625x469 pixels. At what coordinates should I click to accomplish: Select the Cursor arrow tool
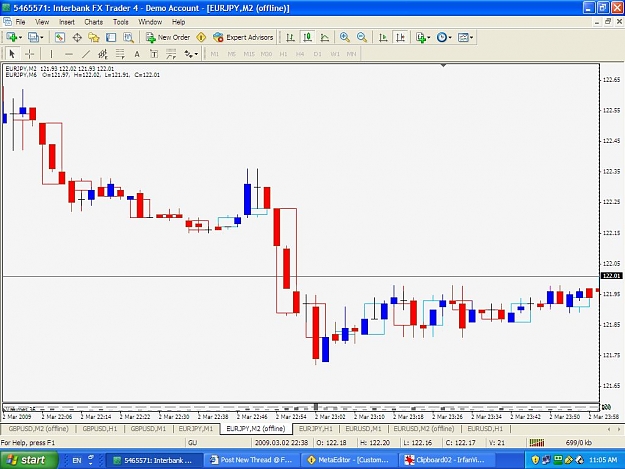[x=12, y=54]
